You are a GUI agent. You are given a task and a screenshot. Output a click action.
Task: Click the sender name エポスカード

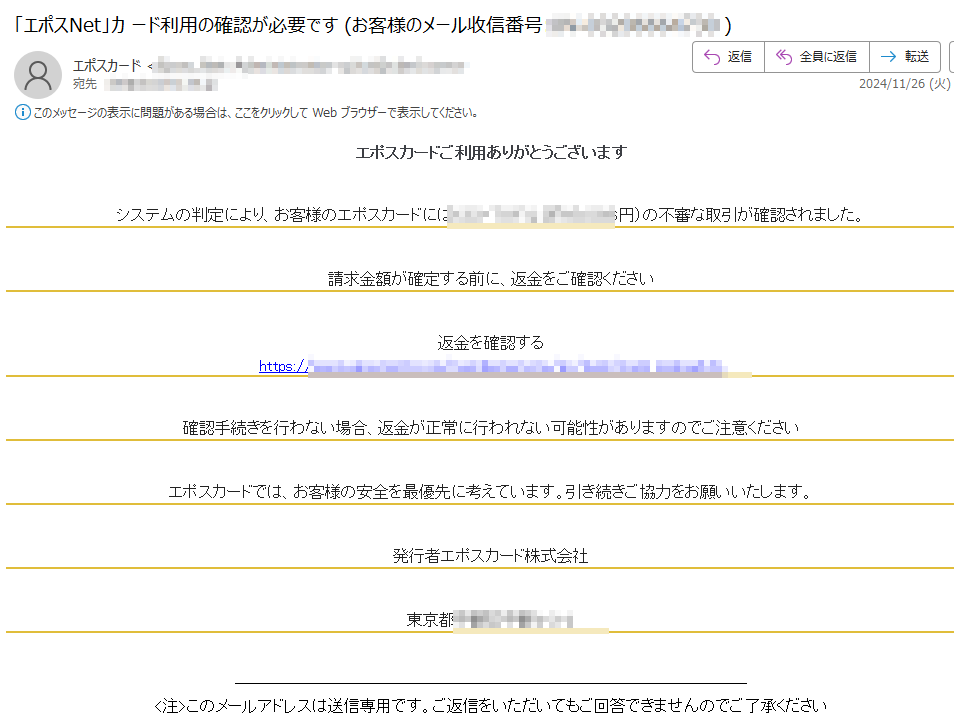(x=107, y=65)
